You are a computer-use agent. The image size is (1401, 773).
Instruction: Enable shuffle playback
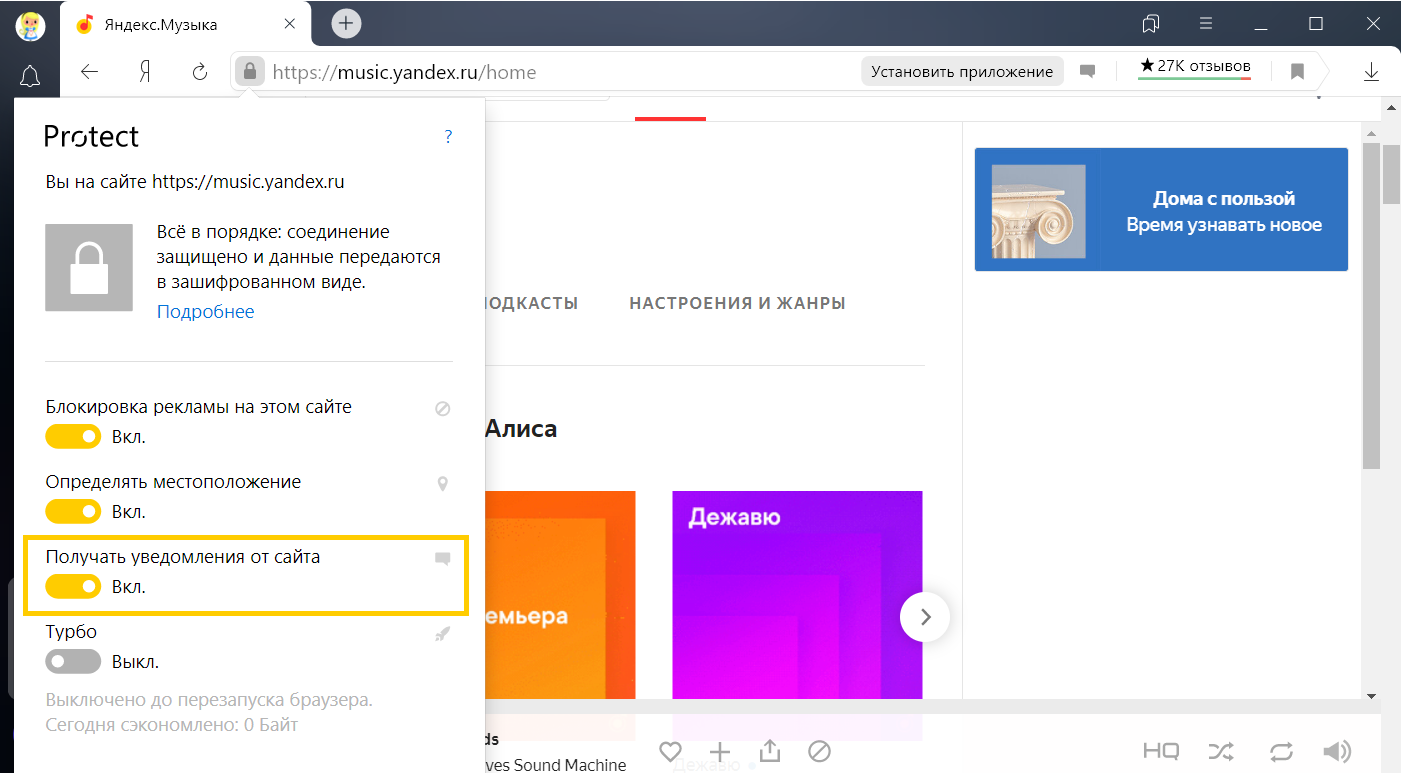pyautogui.click(x=1222, y=751)
